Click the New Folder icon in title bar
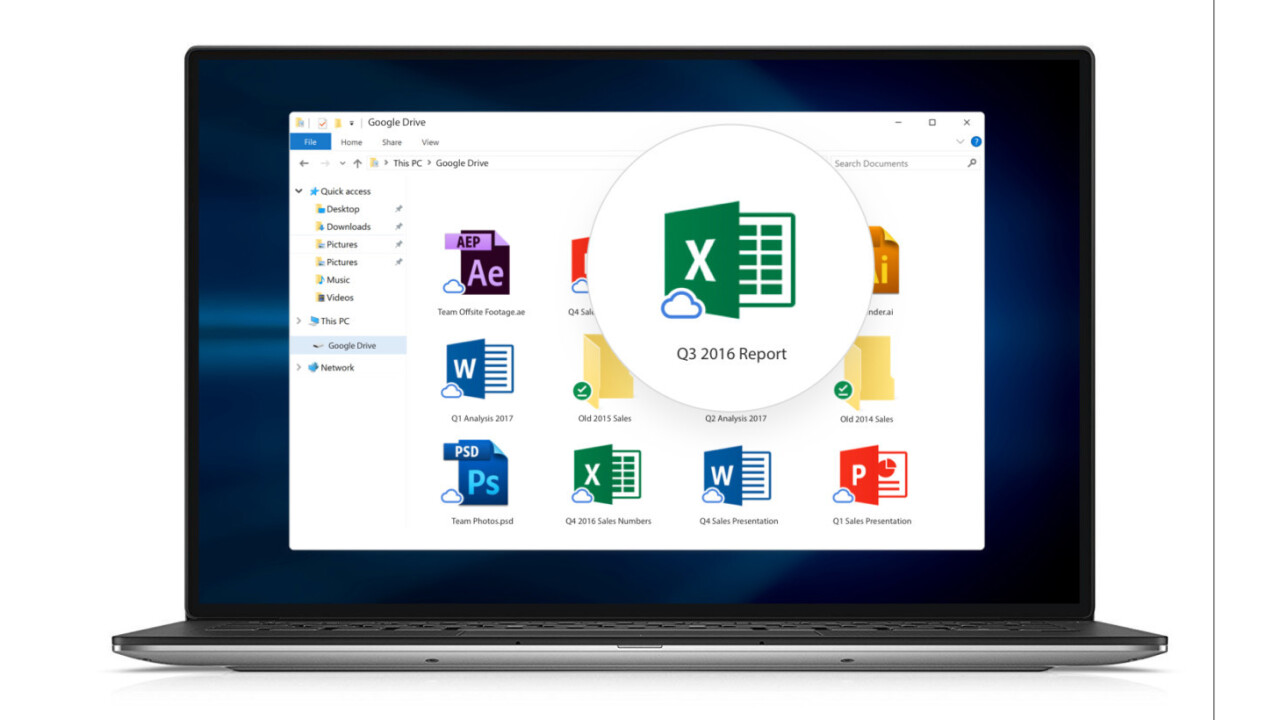 pos(338,123)
